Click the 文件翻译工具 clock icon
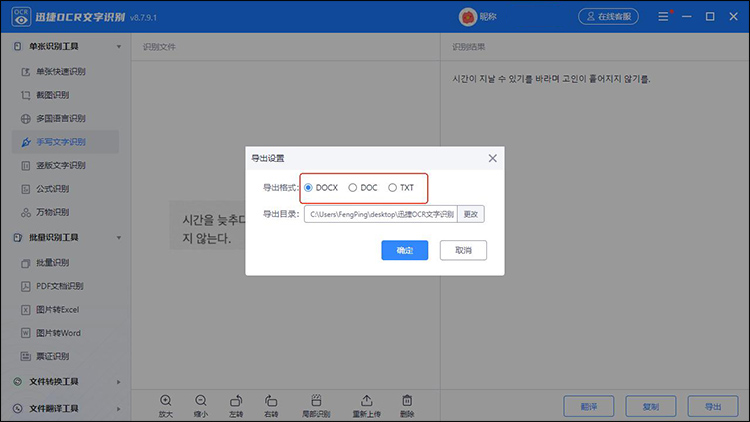The image size is (750, 422). point(18,409)
